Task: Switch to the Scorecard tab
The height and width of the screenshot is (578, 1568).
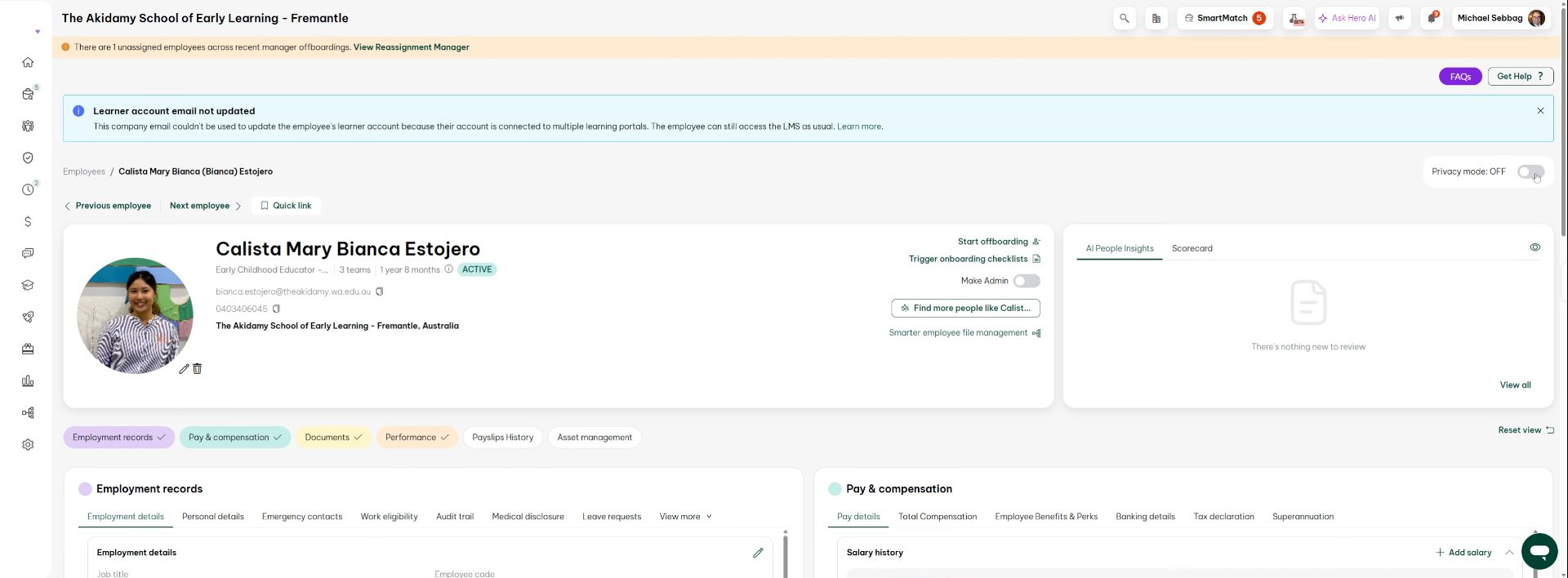Action: [x=1192, y=248]
